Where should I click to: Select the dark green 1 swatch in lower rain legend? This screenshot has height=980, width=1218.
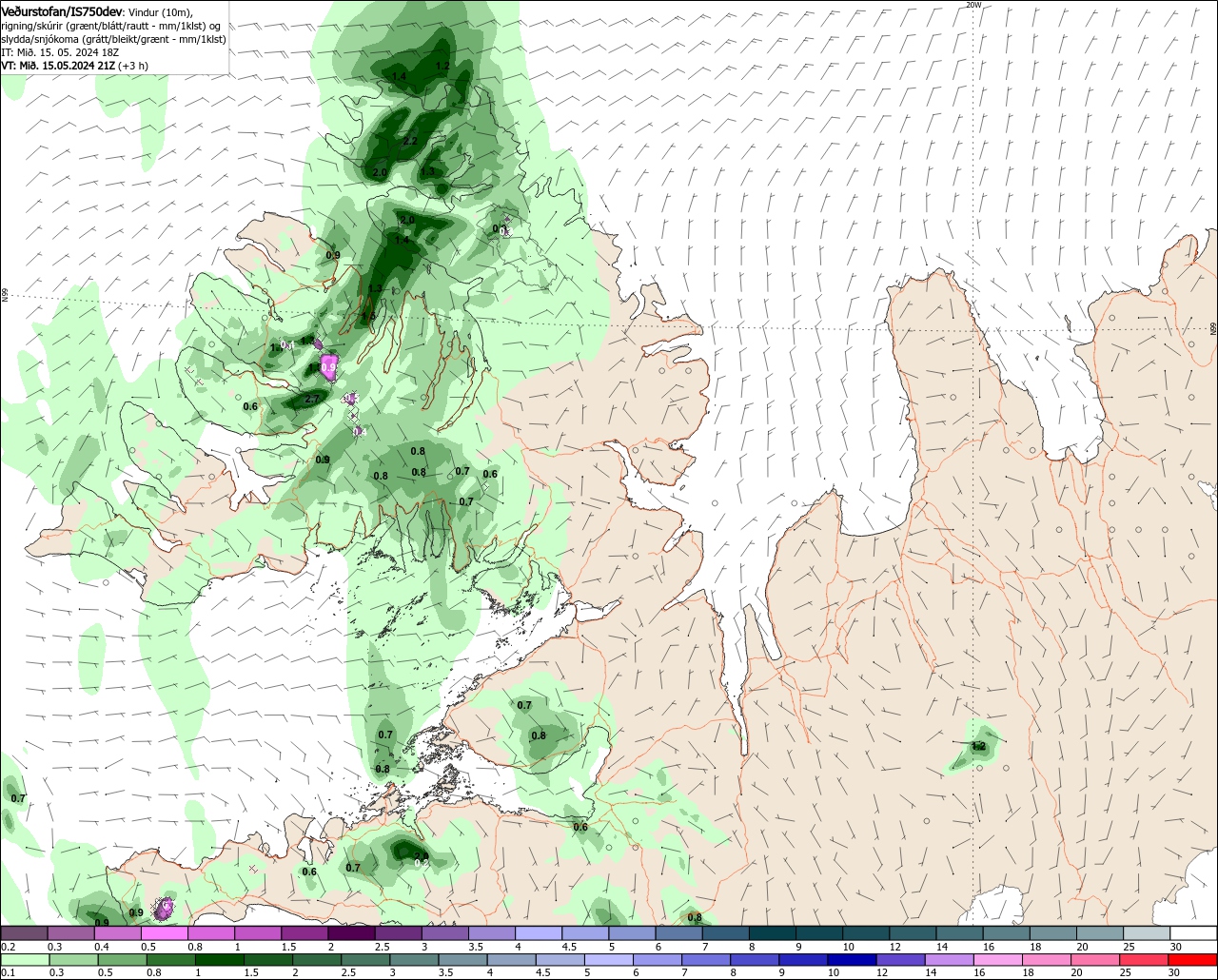220,960
